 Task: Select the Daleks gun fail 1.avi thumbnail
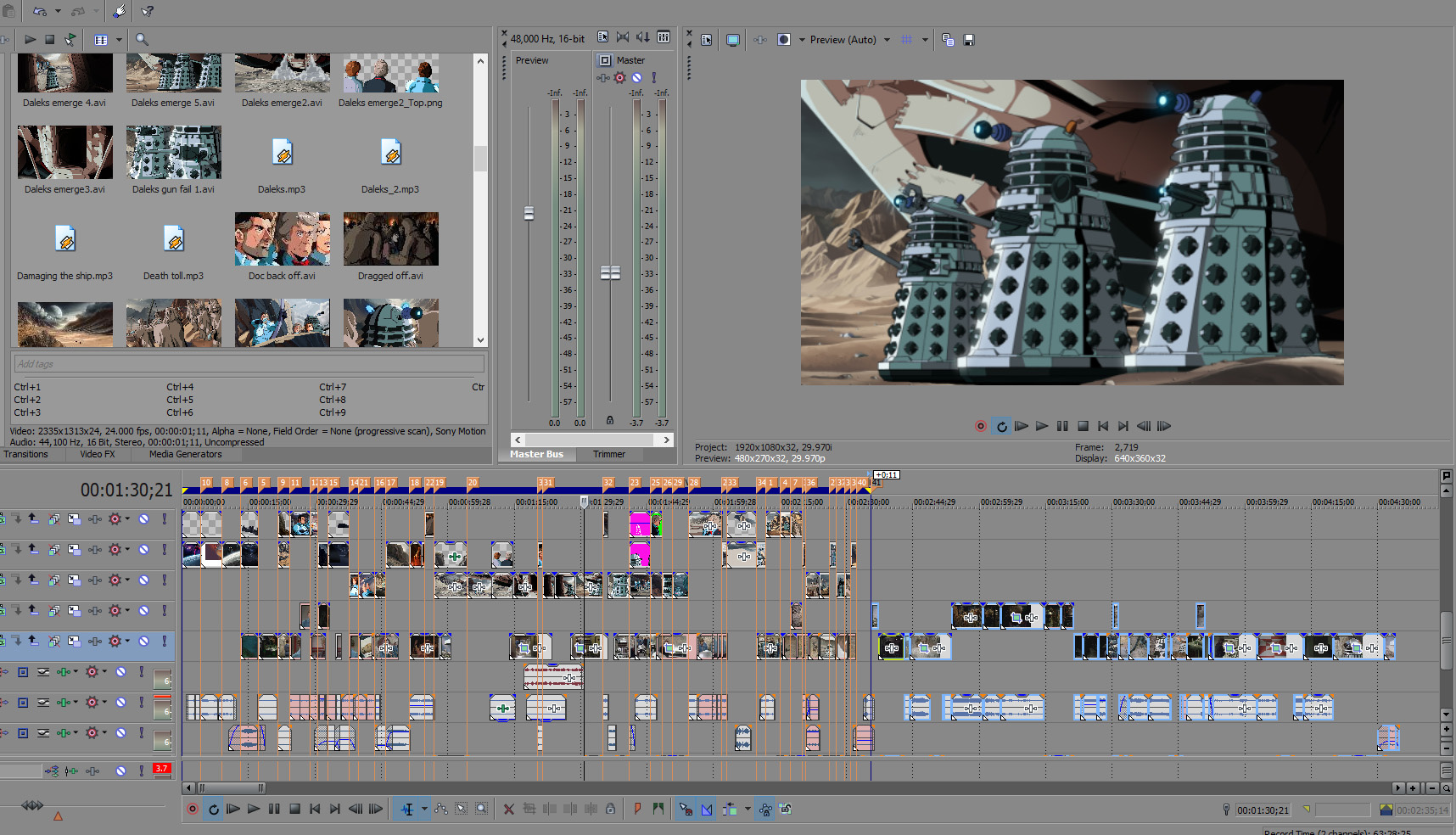174,153
